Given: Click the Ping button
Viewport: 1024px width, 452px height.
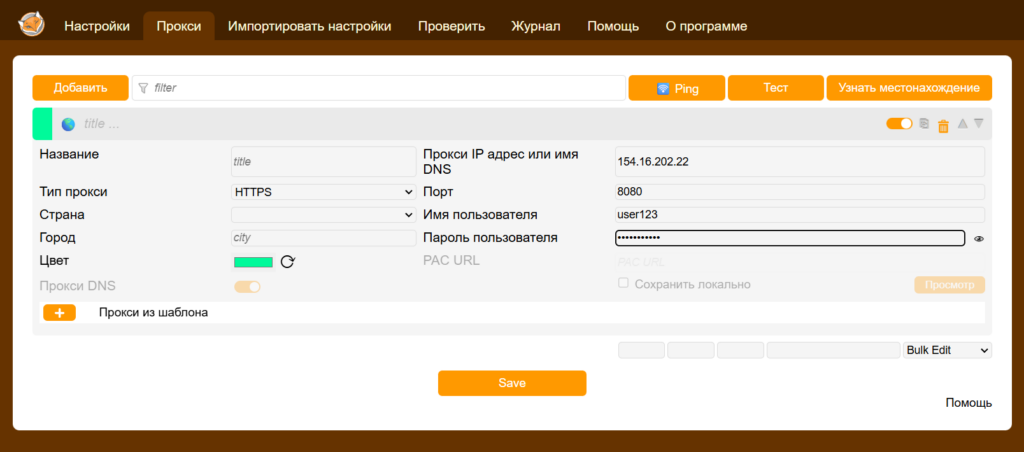Looking at the screenshot, I should pyautogui.click(x=677, y=88).
